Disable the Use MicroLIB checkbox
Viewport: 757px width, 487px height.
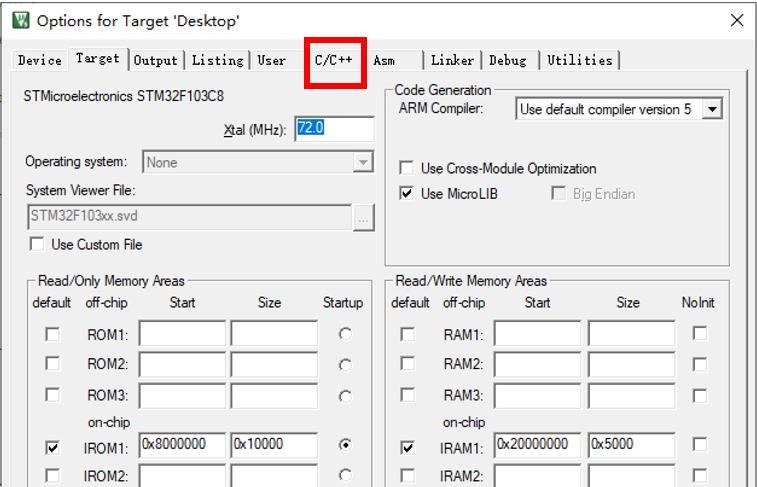click(406, 194)
